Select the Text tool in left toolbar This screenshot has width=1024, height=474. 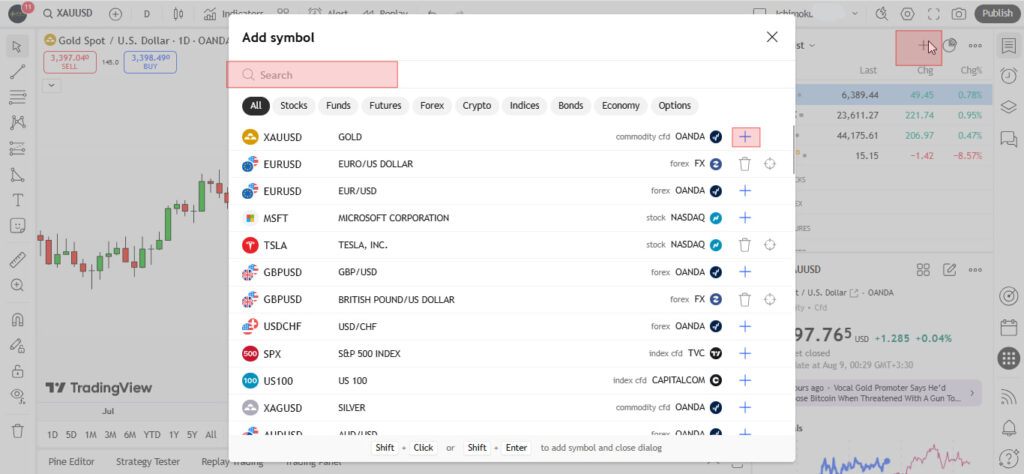click(18, 200)
